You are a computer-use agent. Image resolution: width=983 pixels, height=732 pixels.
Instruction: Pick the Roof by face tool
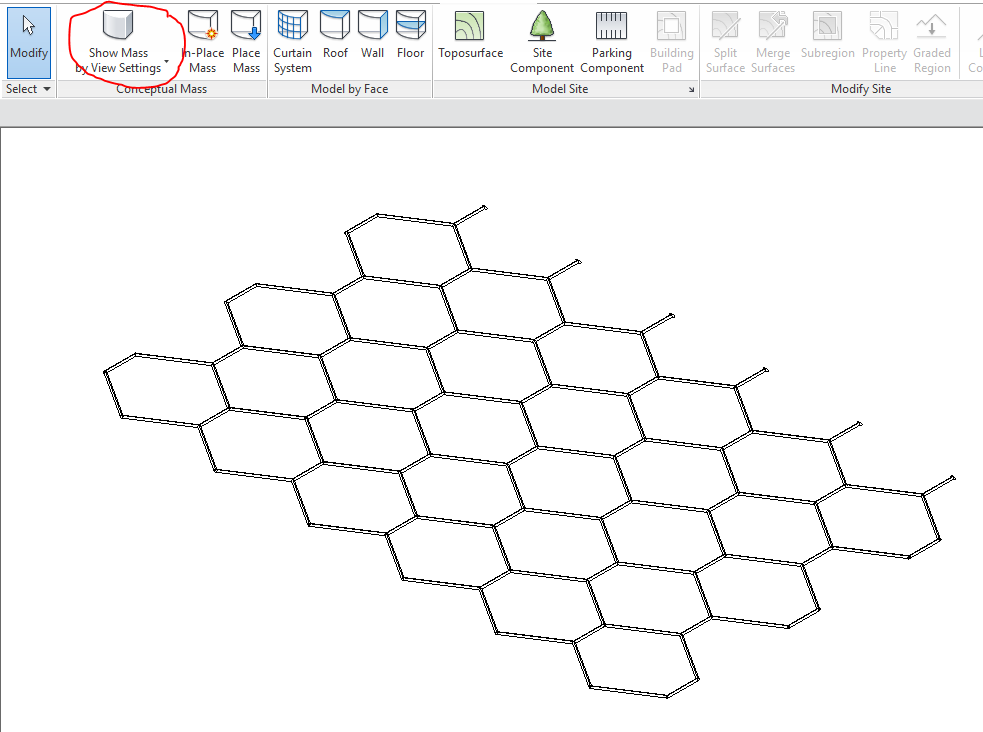coord(335,35)
